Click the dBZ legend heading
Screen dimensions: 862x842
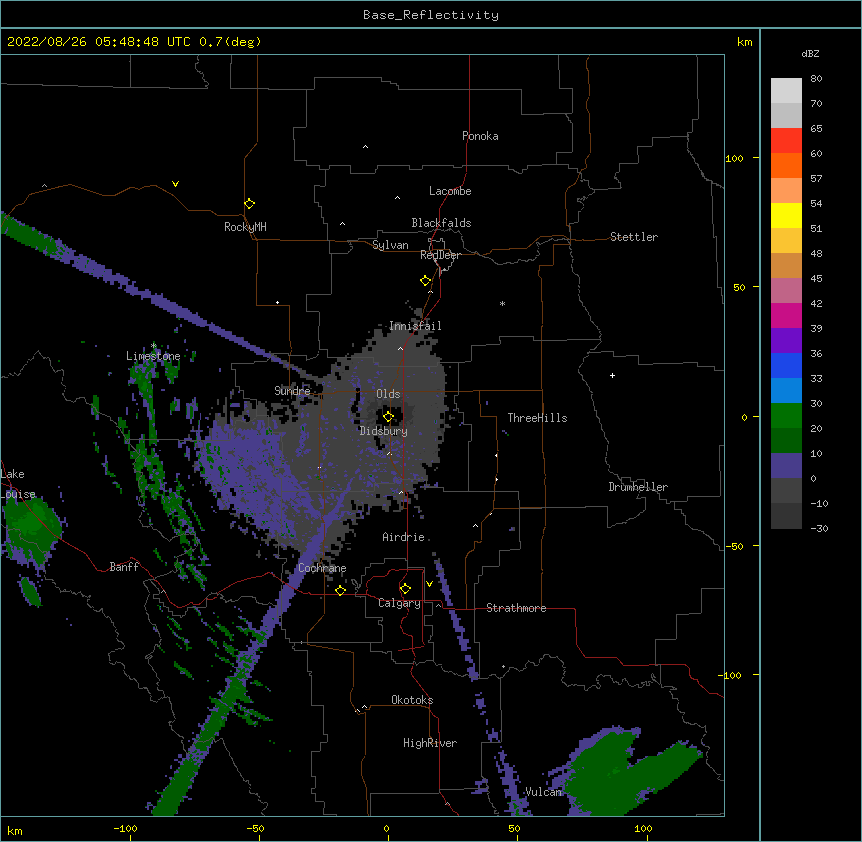tap(810, 54)
